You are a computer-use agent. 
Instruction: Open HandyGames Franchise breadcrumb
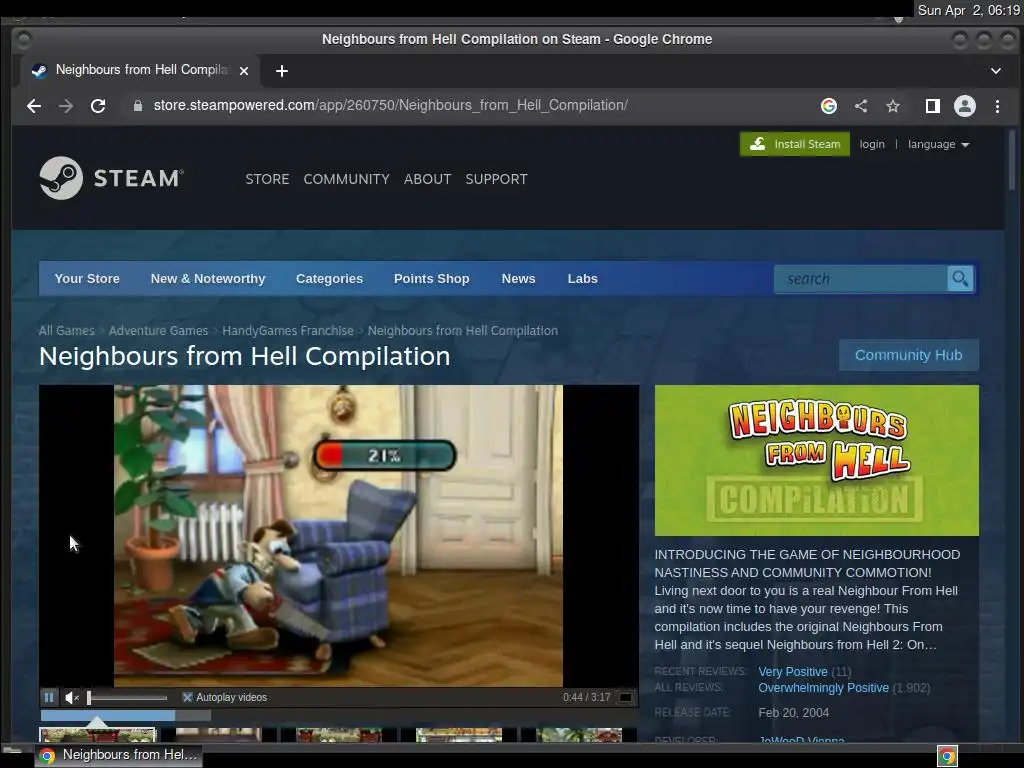(288, 330)
